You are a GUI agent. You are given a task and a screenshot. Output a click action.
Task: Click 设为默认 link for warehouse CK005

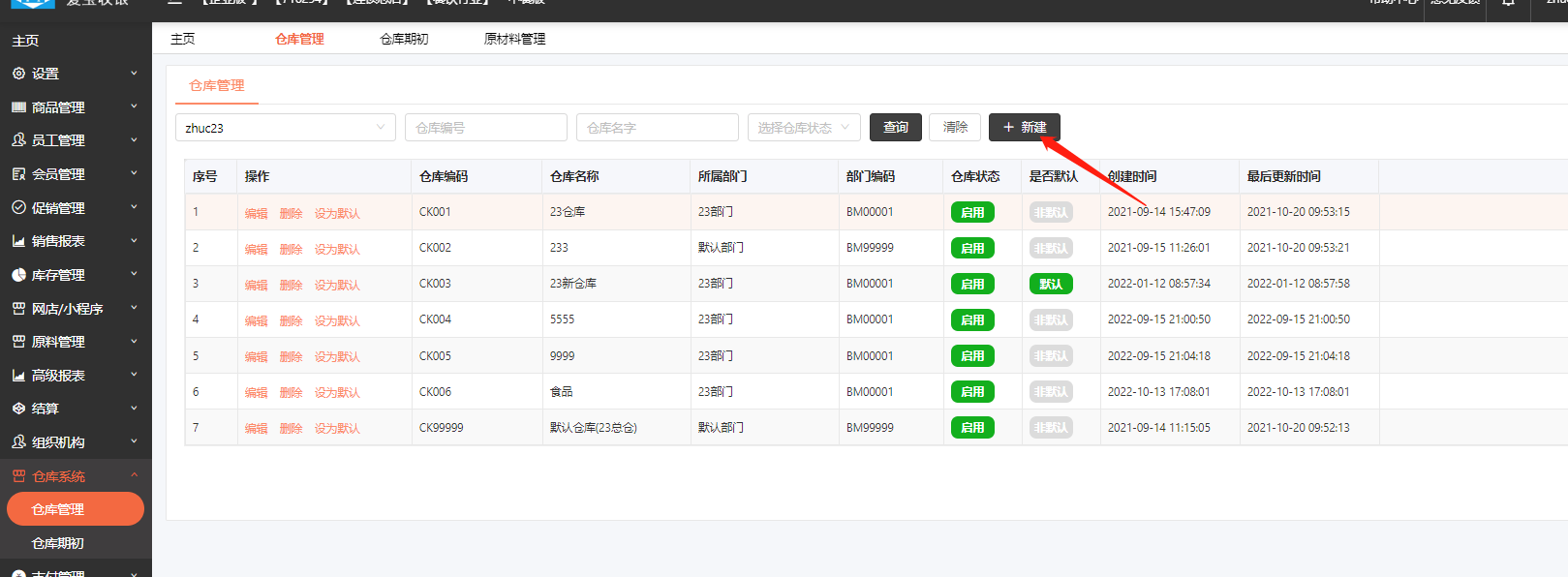pos(337,357)
